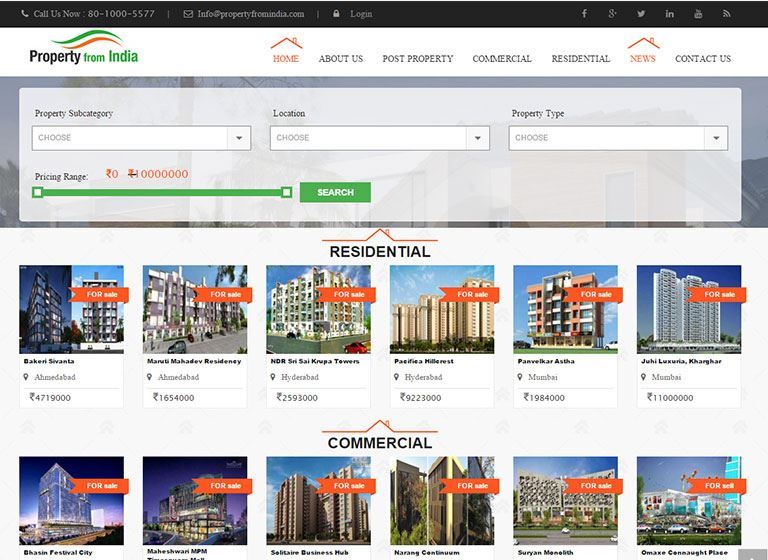This screenshot has height=560, width=768.
Task: Click the RESIDENTIAL section heading
Action: tap(380, 251)
